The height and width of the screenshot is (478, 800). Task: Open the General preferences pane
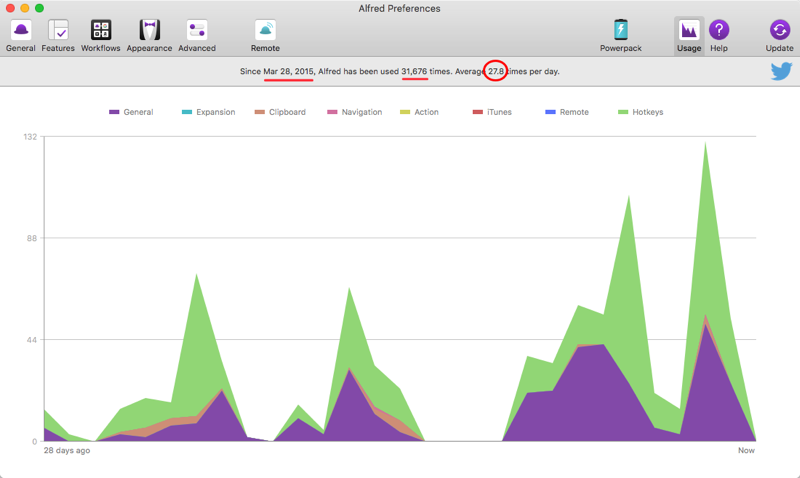coord(20,35)
